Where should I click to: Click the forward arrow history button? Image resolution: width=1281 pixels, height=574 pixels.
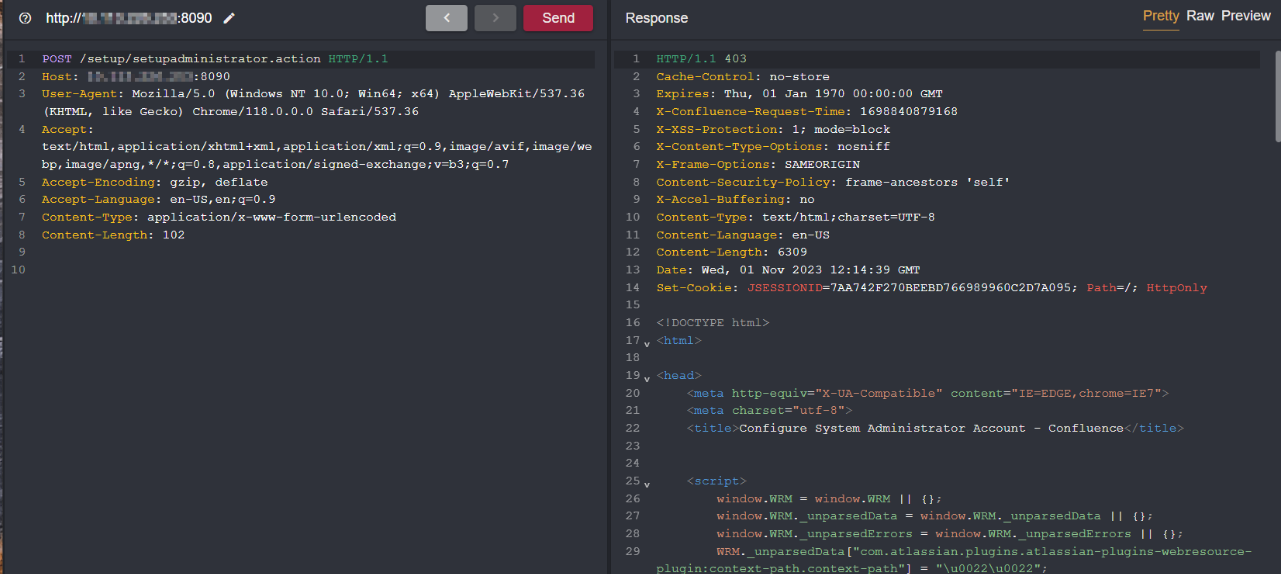tap(495, 18)
